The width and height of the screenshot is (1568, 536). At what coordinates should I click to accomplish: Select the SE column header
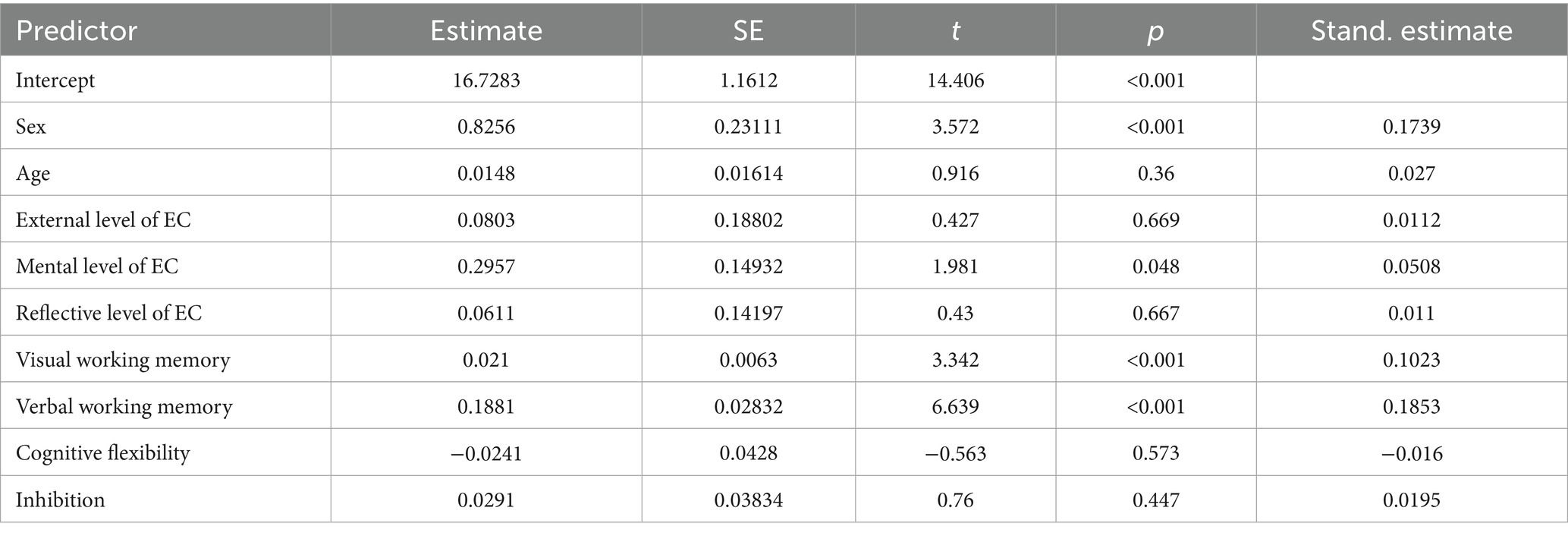click(748, 30)
